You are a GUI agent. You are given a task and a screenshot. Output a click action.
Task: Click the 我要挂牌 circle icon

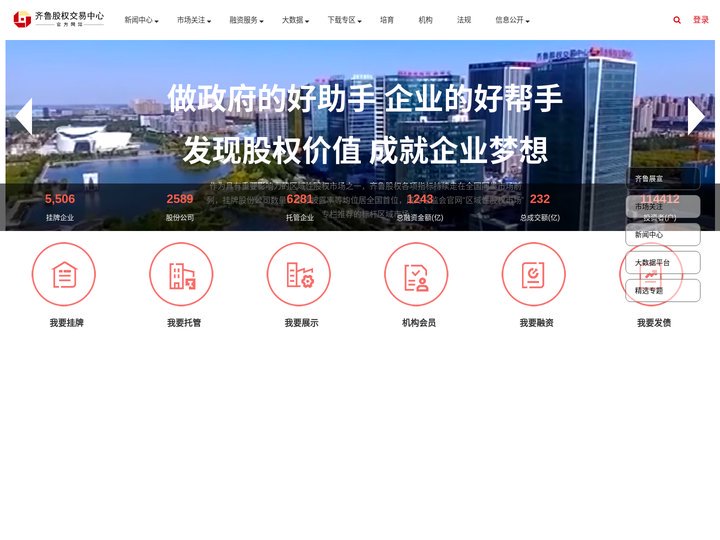point(64,274)
